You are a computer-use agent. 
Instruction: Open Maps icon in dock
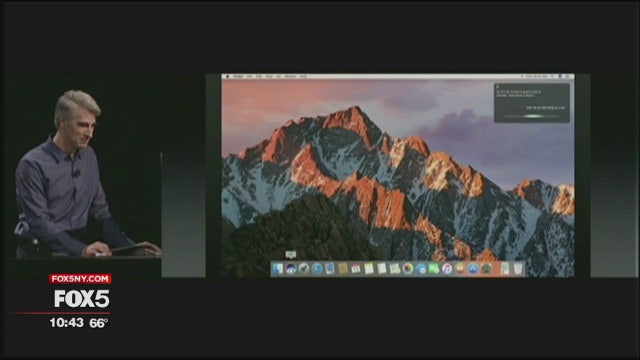click(x=395, y=269)
